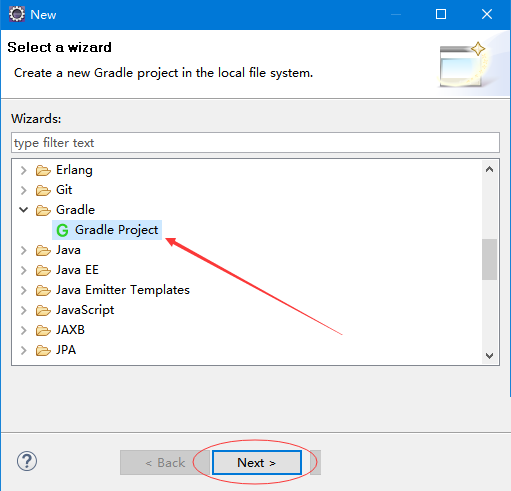The image size is (511, 491).
Task: Click the JAXB folder icon
Action: click(x=43, y=330)
